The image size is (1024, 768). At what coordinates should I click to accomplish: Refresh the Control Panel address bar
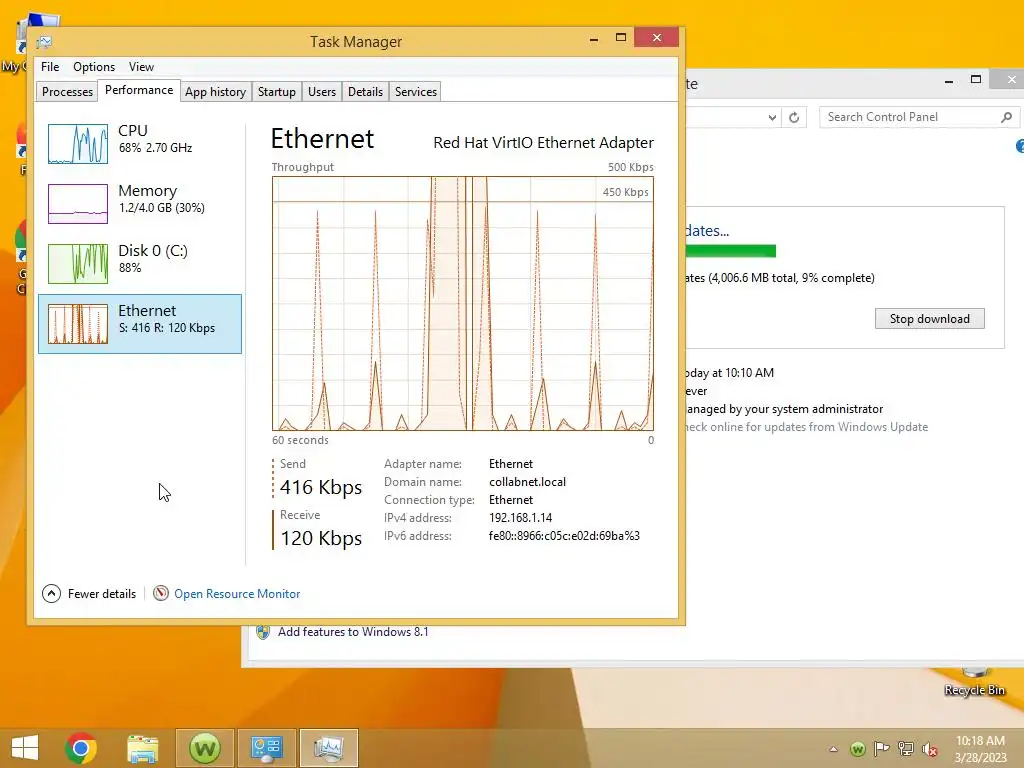coord(794,118)
